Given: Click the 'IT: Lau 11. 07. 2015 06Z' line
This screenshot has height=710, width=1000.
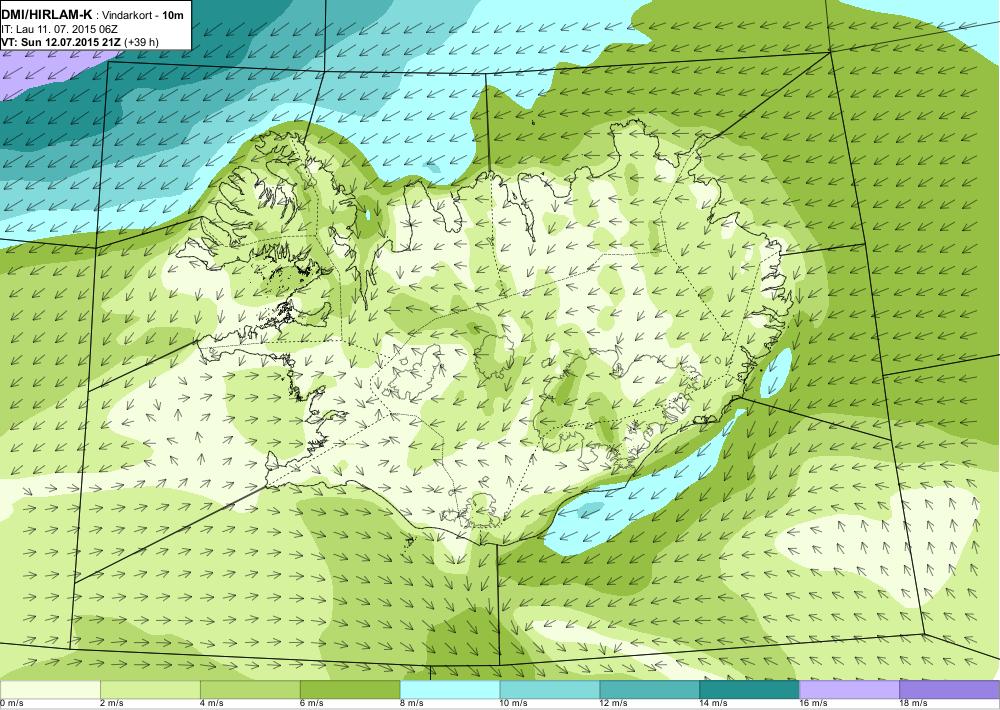Looking at the screenshot, I should (x=59, y=29).
